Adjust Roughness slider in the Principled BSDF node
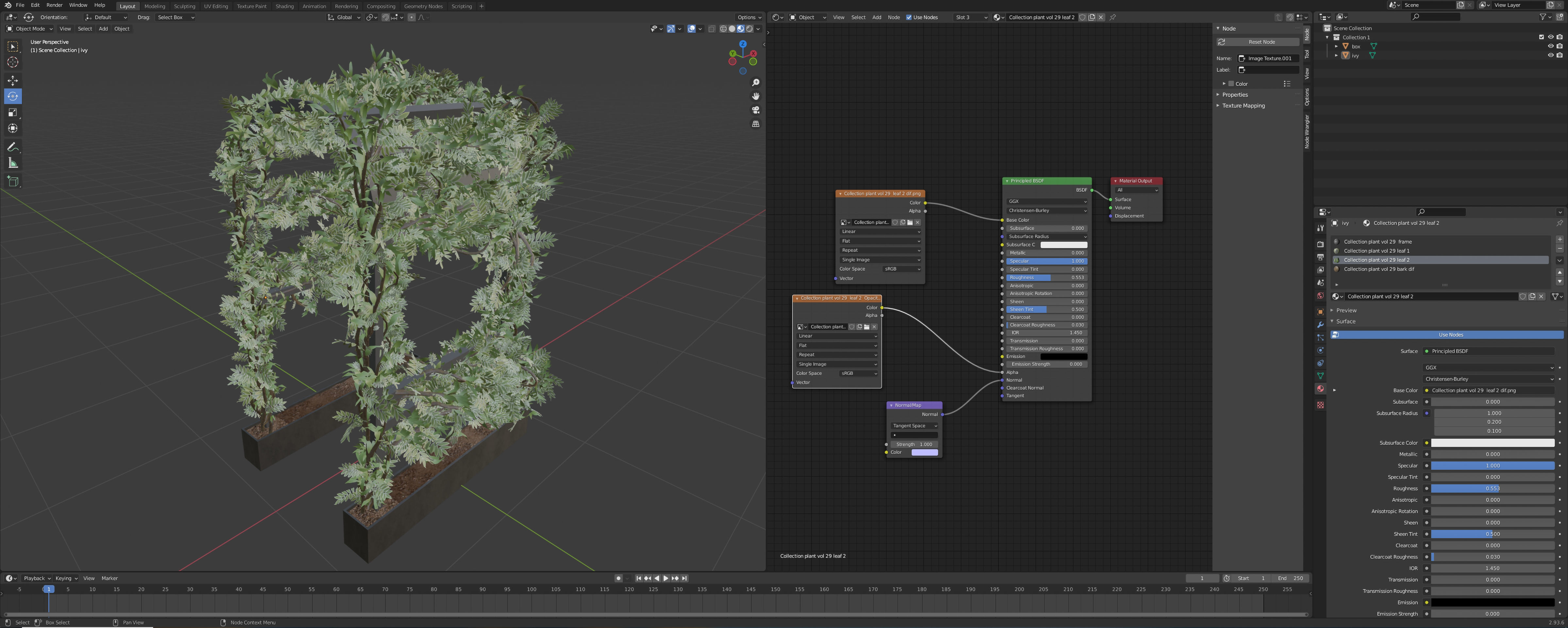The height and width of the screenshot is (628, 1568). click(1047, 278)
